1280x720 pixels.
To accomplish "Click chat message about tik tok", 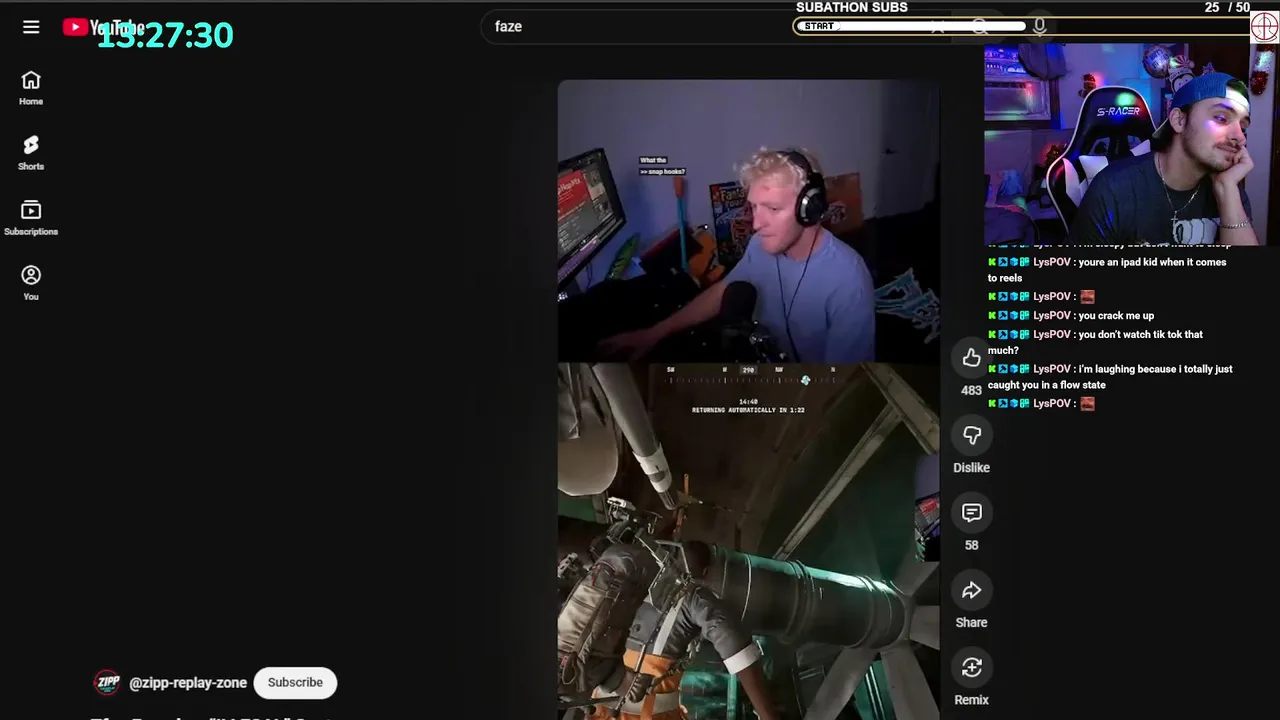I will (1095, 342).
